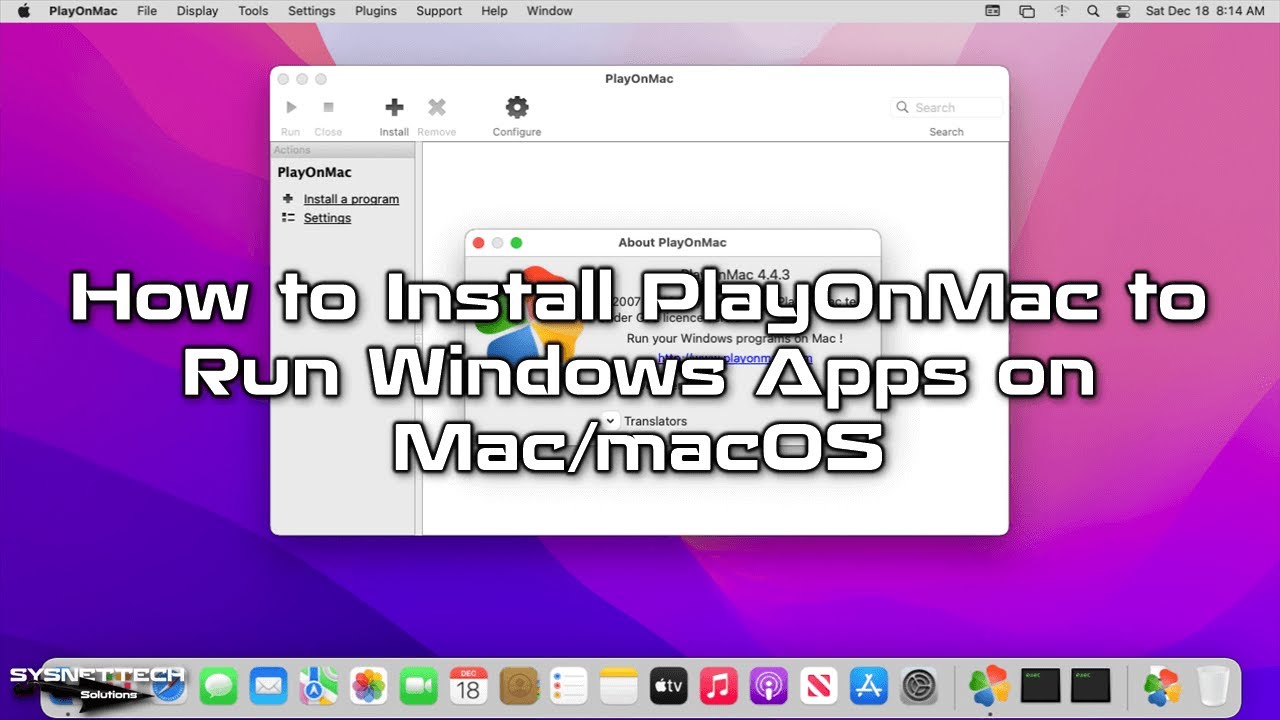The height and width of the screenshot is (720, 1280).
Task: Focus the Search field in PlayOnMac window
Action: (x=946, y=107)
